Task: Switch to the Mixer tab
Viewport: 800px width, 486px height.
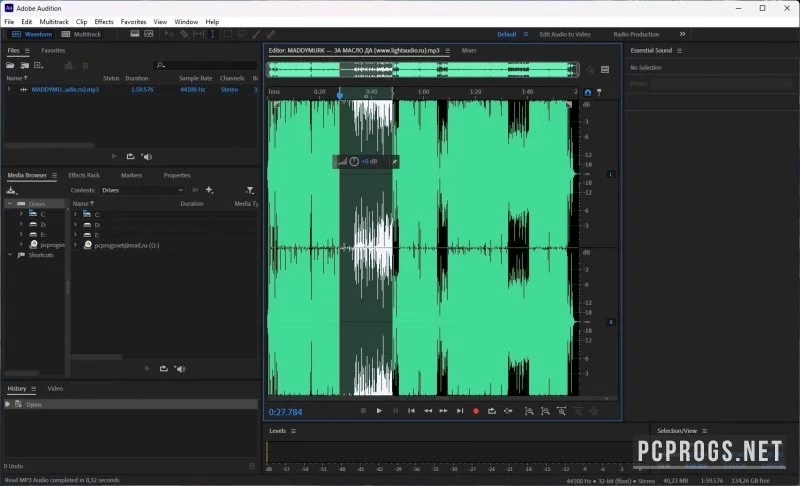Action: tap(469, 50)
